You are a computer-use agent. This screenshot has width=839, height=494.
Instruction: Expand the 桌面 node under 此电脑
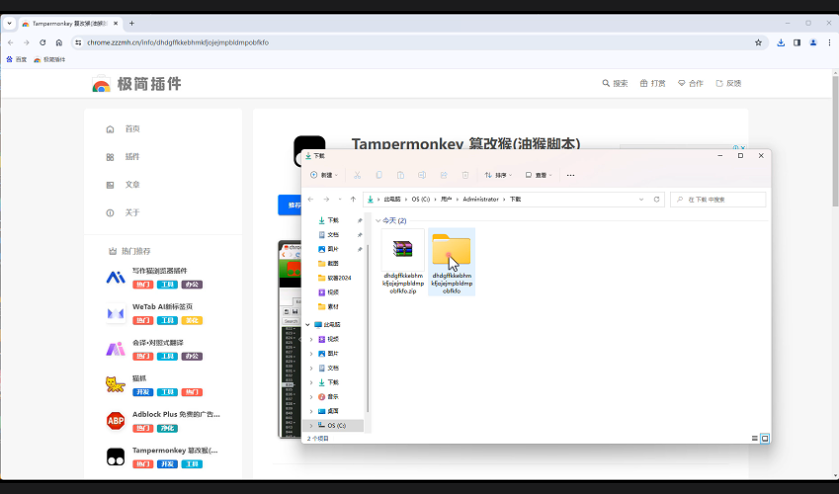click(311, 411)
